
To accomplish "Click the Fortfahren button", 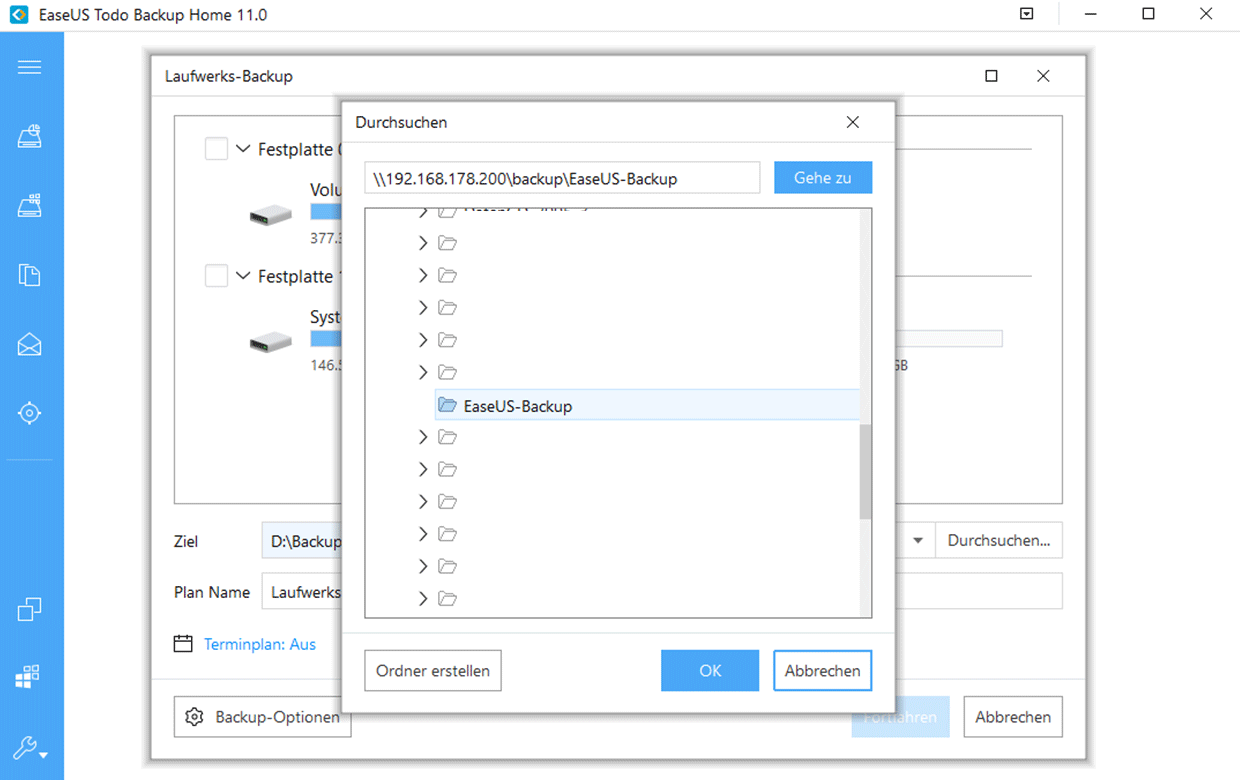I will (900, 717).
